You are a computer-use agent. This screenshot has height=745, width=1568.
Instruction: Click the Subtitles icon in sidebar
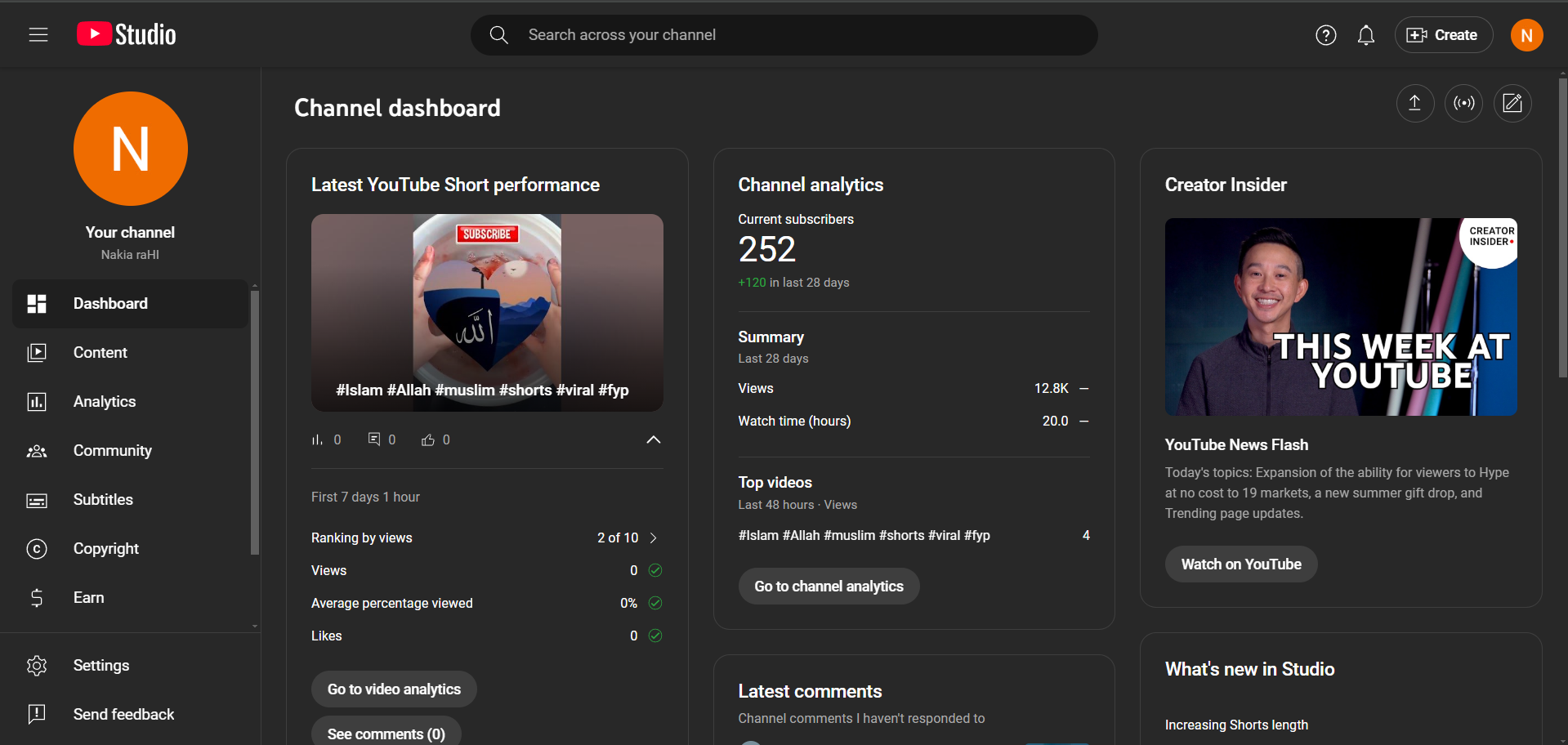37,500
